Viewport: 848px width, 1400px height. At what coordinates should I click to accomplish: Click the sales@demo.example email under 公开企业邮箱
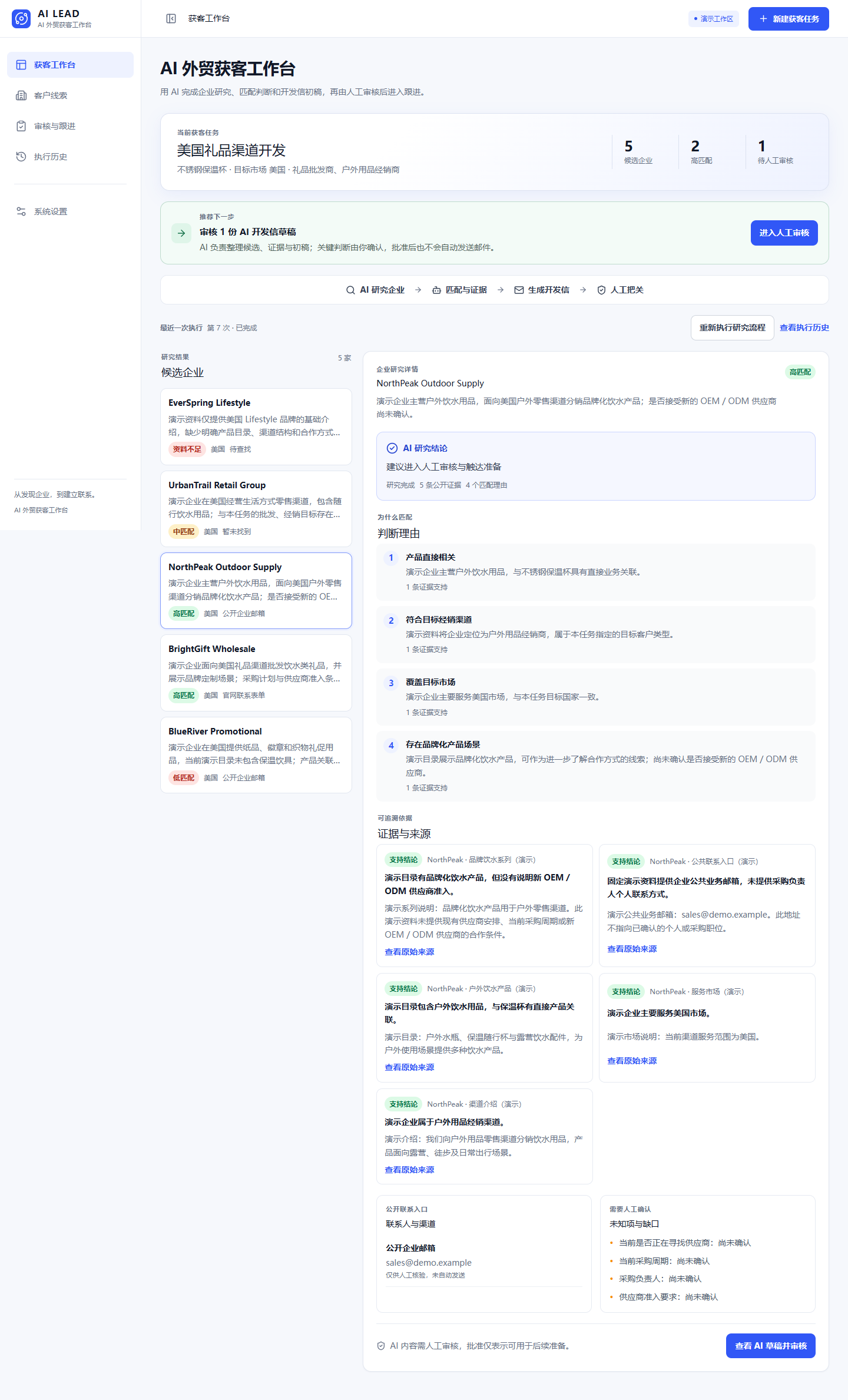[x=429, y=1263]
